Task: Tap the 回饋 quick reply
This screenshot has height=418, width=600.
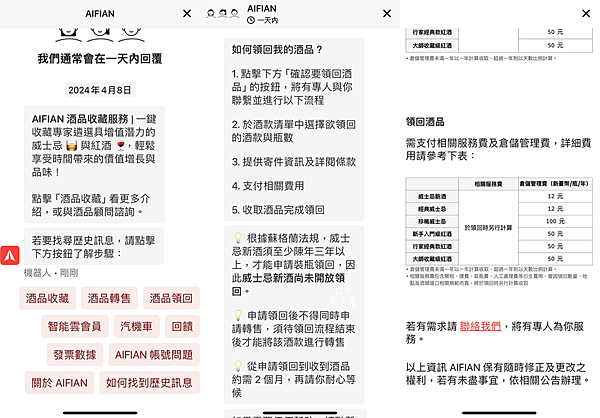Action: [x=182, y=326]
